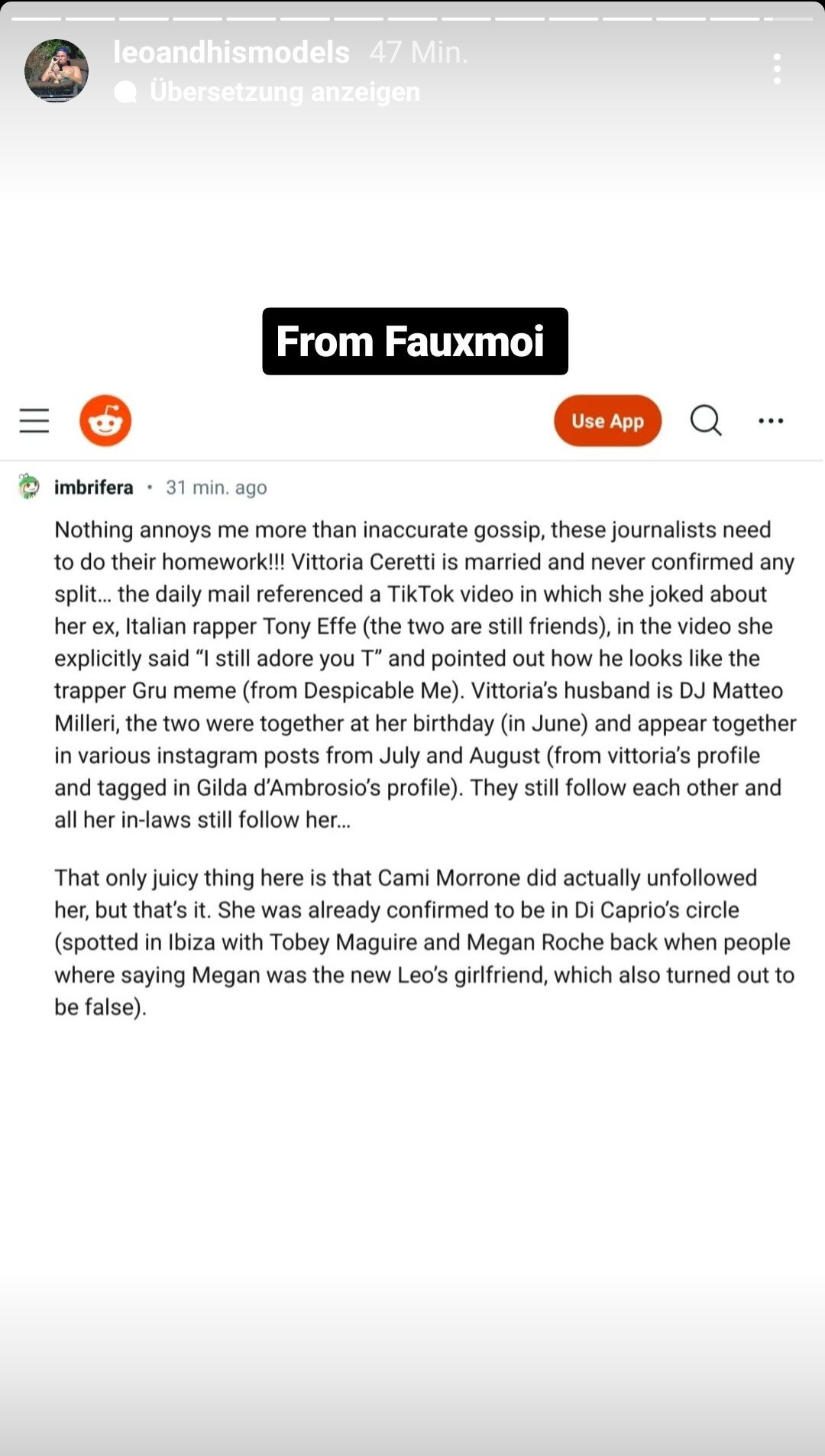825x1456 pixels.
Task: Show translation via 'Übersetzung anzeigen'
Action: pos(284,92)
